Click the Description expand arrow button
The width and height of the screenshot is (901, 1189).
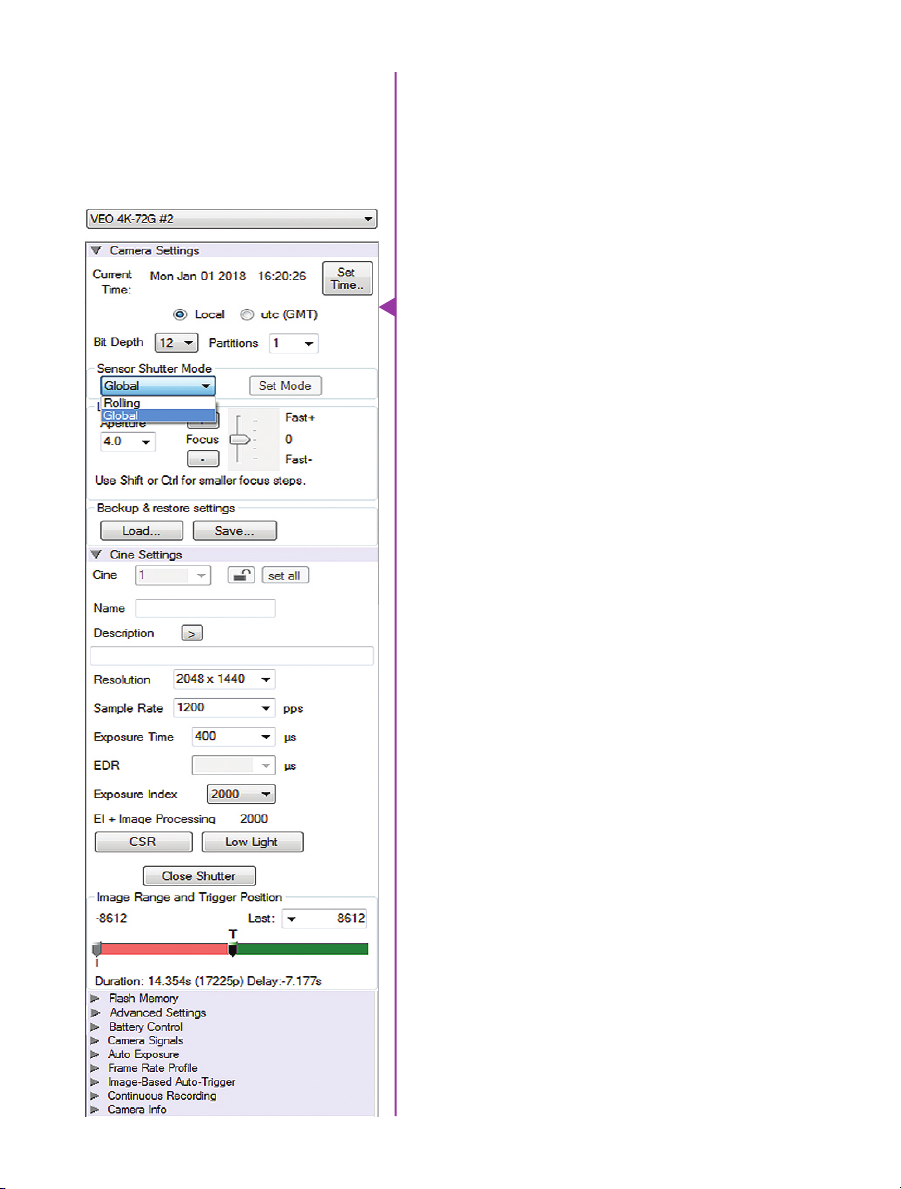pyautogui.click(x=192, y=633)
